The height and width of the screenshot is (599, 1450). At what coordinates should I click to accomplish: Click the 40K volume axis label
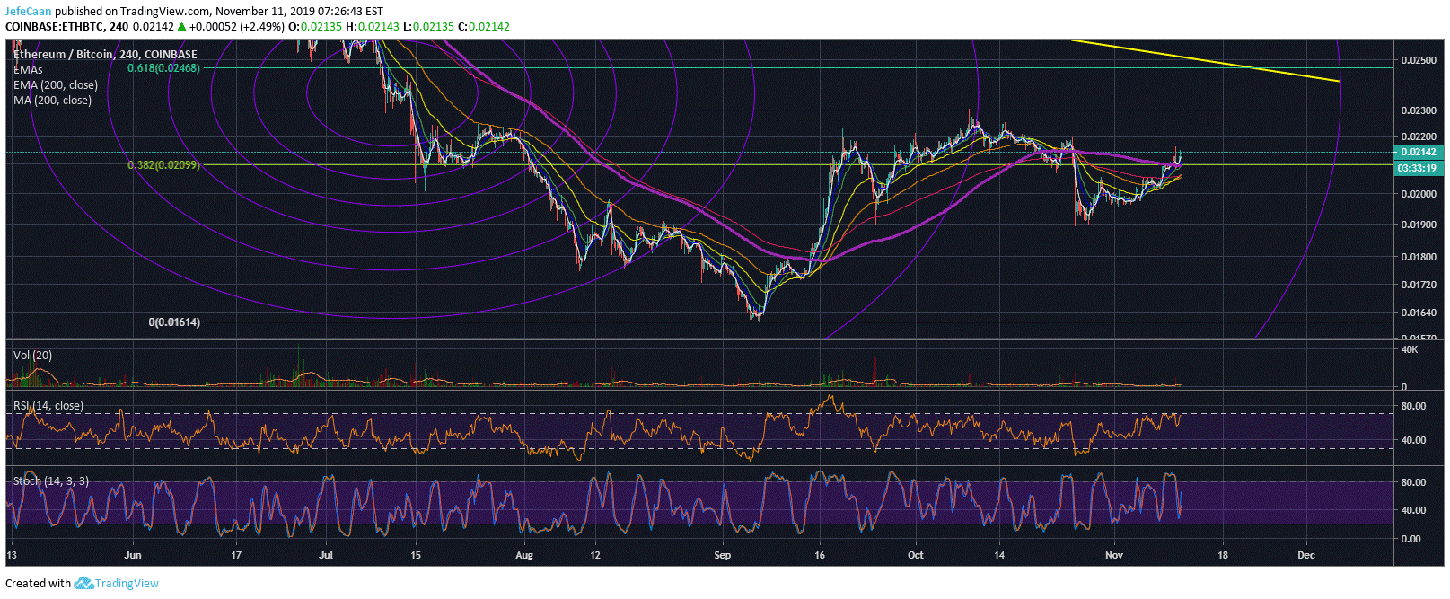click(x=1410, y=350)
